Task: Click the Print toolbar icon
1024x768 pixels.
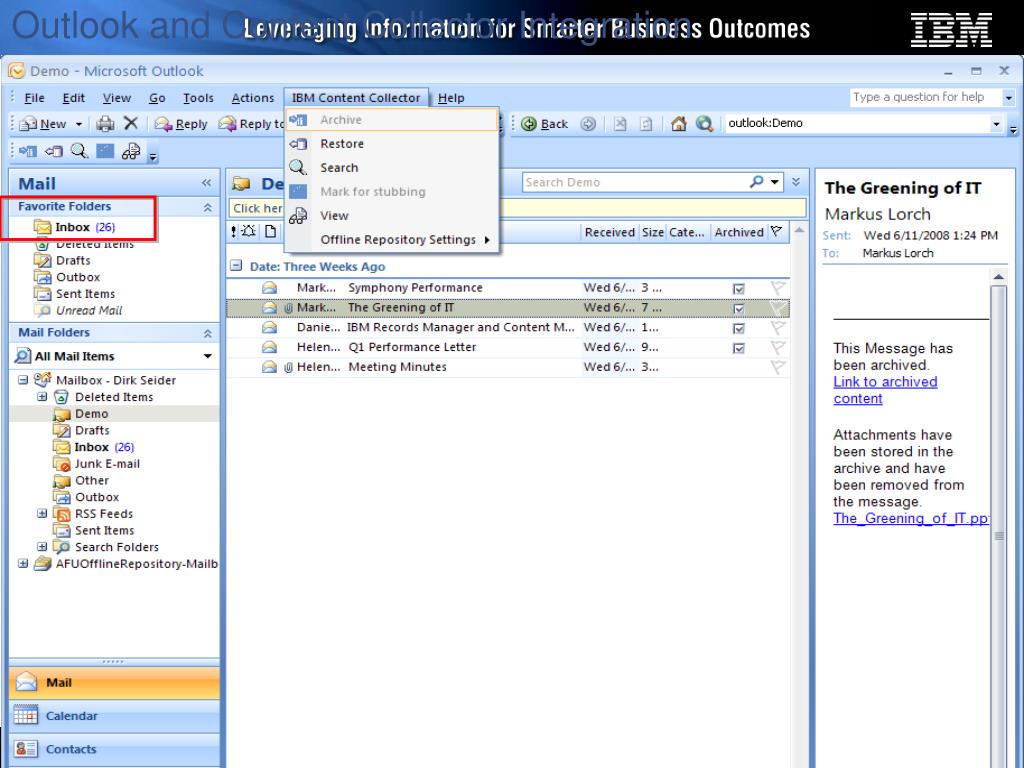Action: [105, 123]
